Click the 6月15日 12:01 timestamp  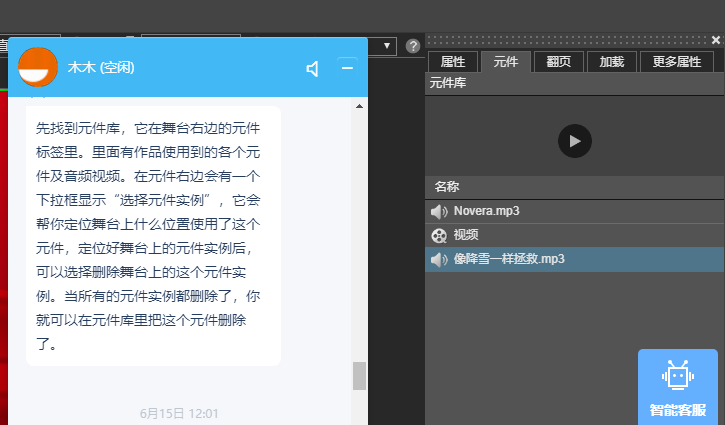(179, 413)
